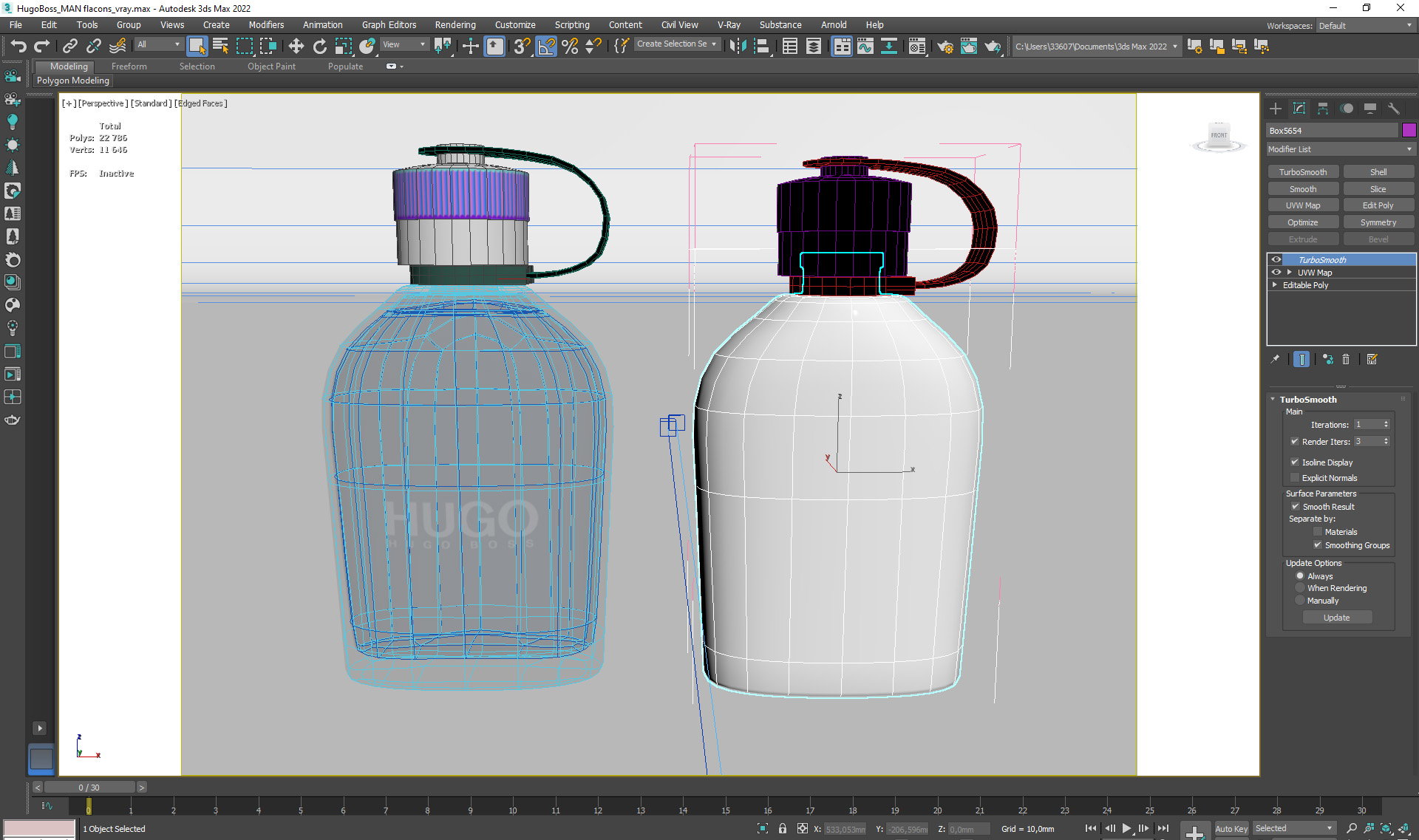Open the Utilities panel wrench tab
1419x840 pixels.
pyautogui.click(x=1394, y=109)
